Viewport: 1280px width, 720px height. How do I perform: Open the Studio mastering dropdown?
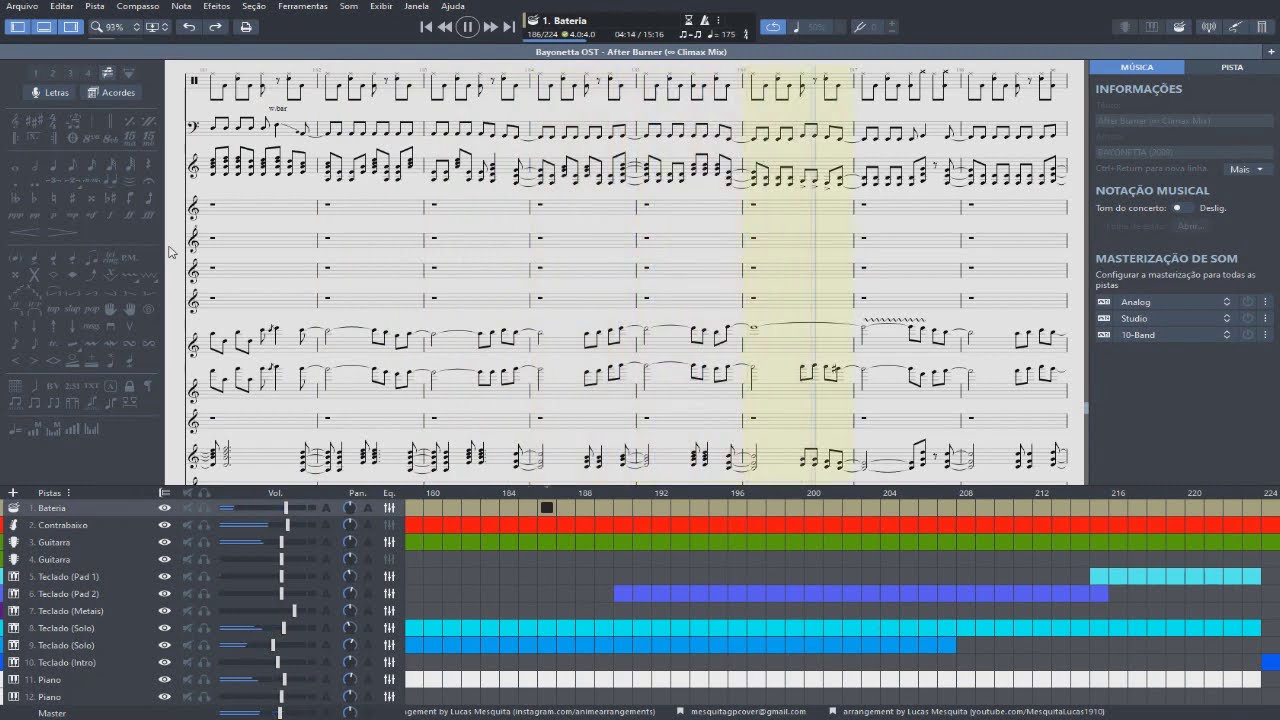tap(1174, 318)
